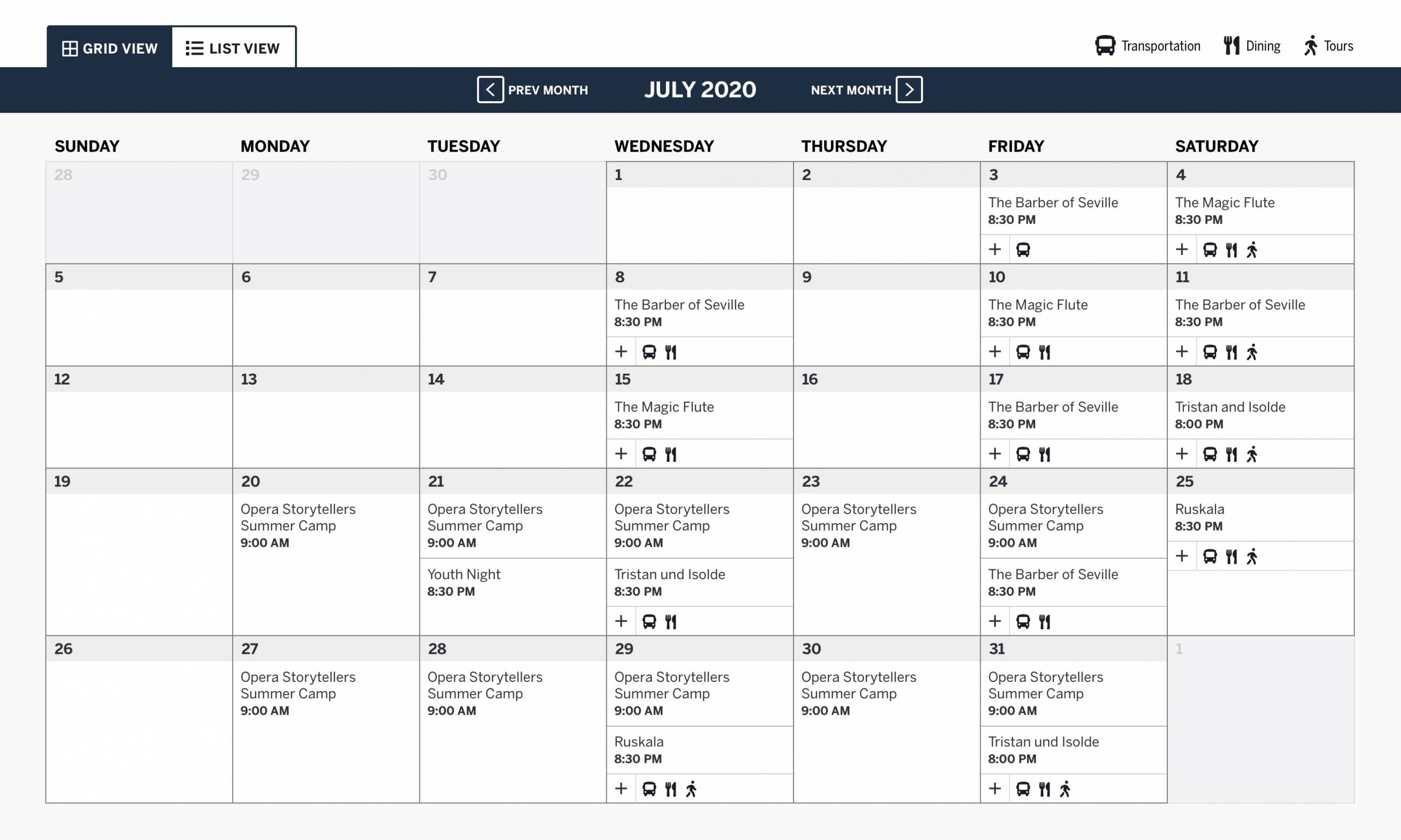Expand plus sign for July 18 event
Viewport: 1401px width, 840px height.
(x=1182, y=454)
